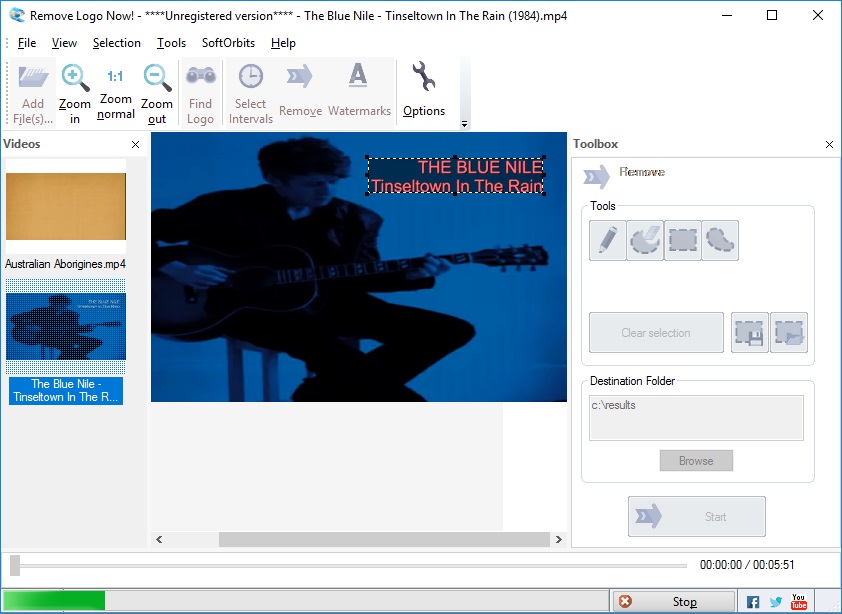Click the Zoom in magnifier

(75, 92)
